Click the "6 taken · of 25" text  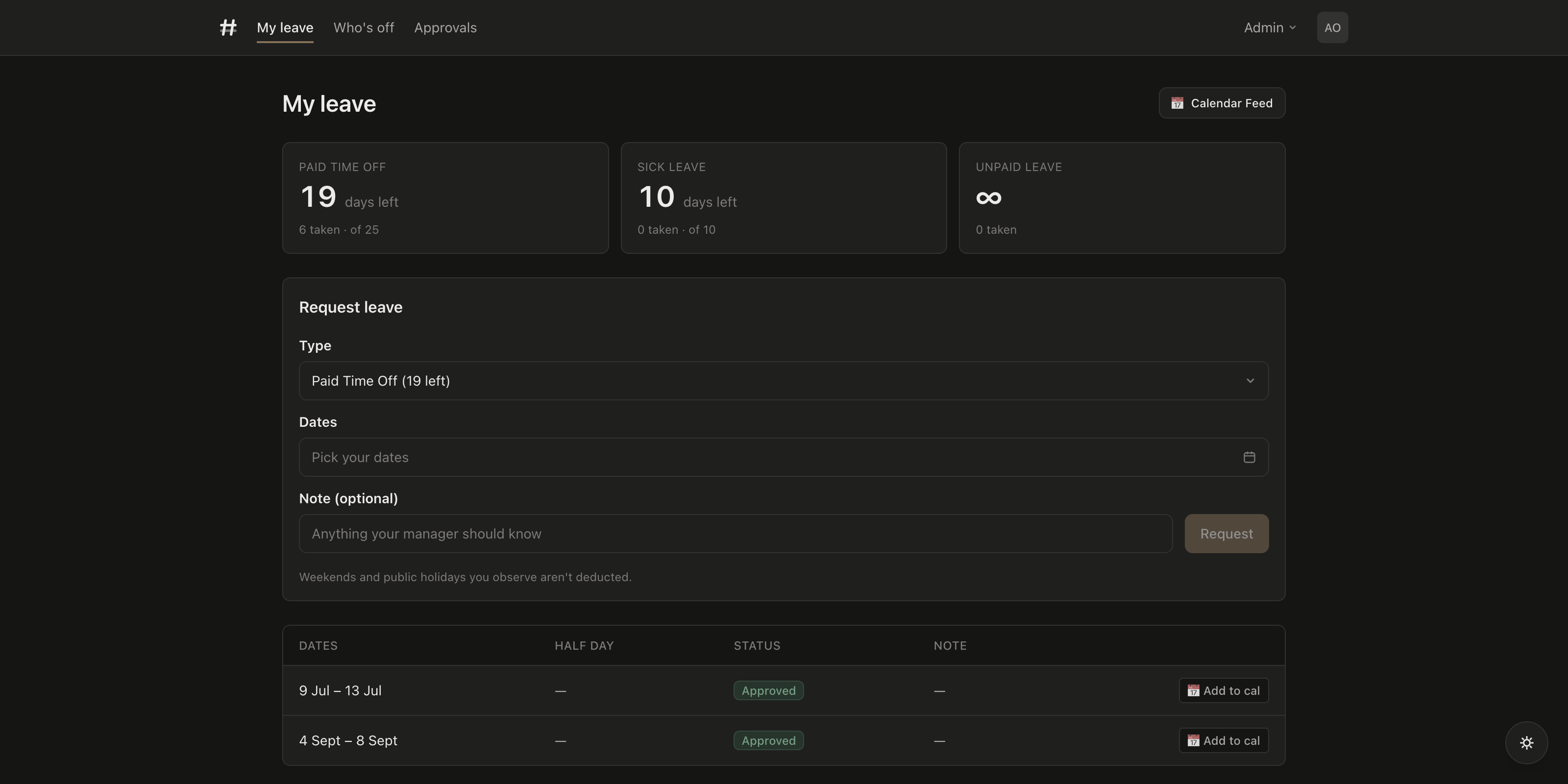[x=339, y=229]
